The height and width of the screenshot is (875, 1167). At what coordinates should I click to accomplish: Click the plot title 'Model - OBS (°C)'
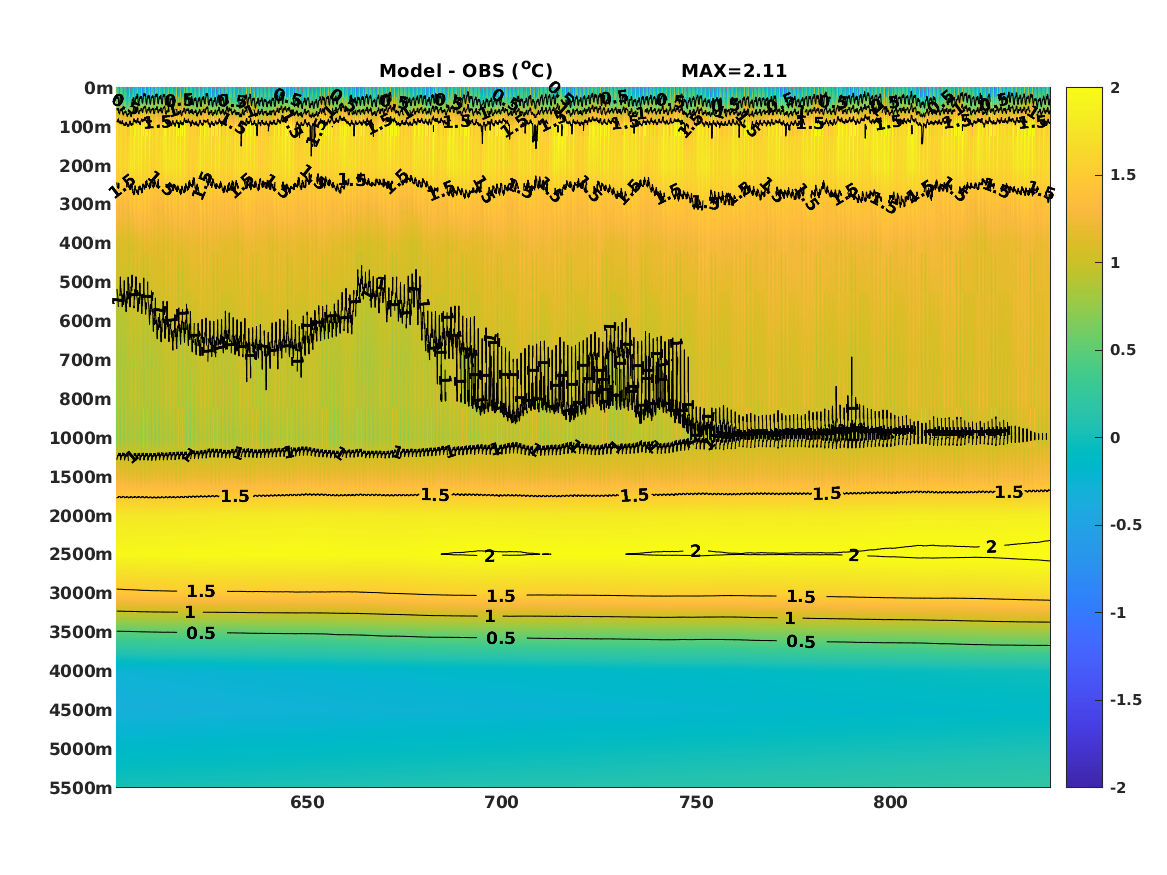coord(466,70)
